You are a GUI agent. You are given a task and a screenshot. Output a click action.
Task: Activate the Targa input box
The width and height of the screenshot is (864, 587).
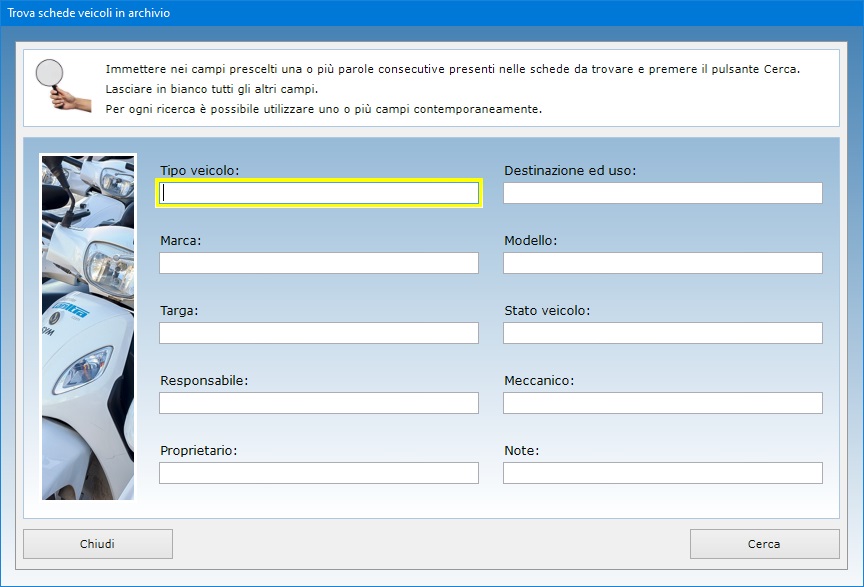point(319,333)
